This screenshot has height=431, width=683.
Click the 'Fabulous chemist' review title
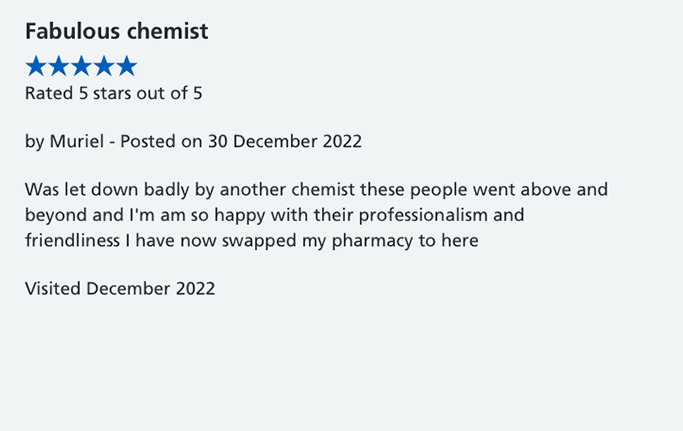pyautogui.click(x=116, y=31)
